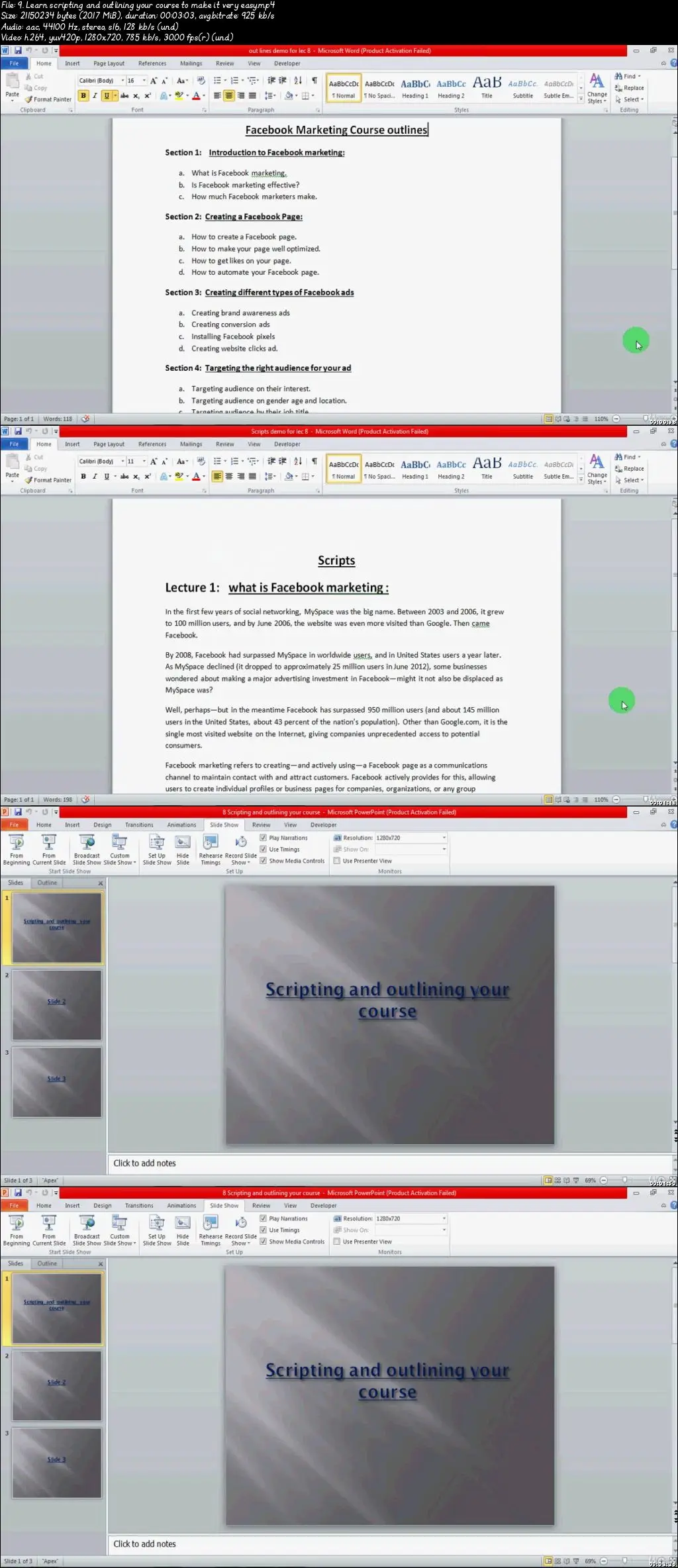678x1568 pixels.
Task: Justify text in the out lines demo window
Action: (252, 95)
